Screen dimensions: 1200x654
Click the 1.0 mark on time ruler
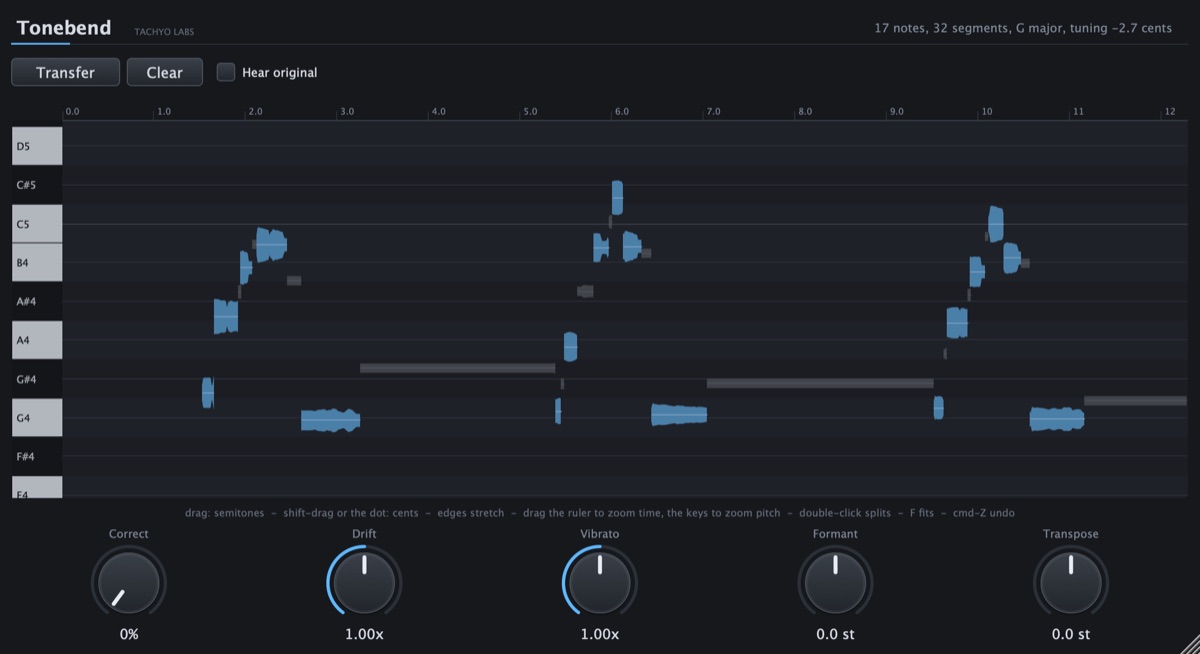point(163,112)
